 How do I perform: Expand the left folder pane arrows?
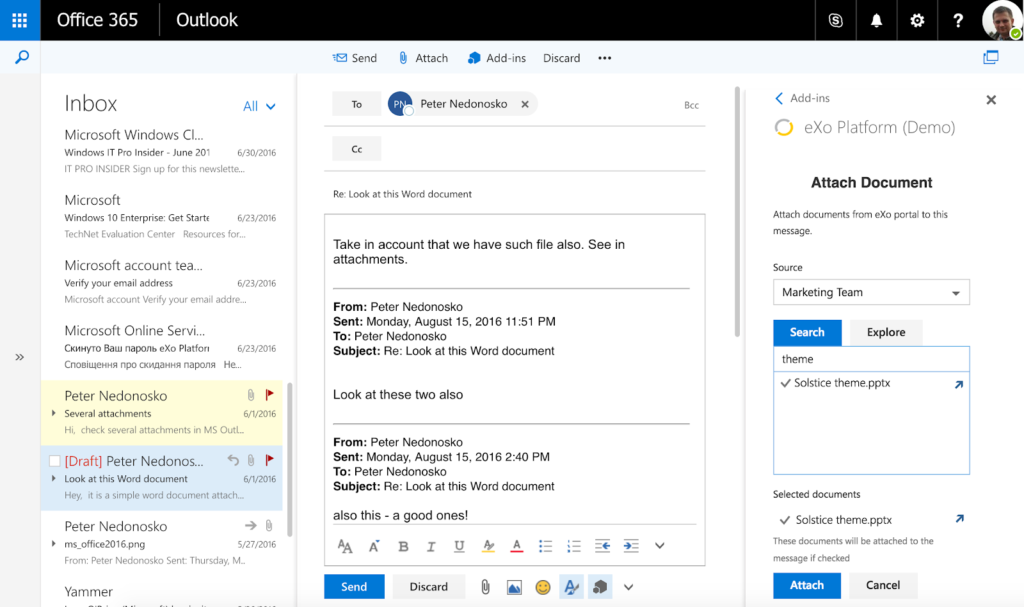(20, 357)
